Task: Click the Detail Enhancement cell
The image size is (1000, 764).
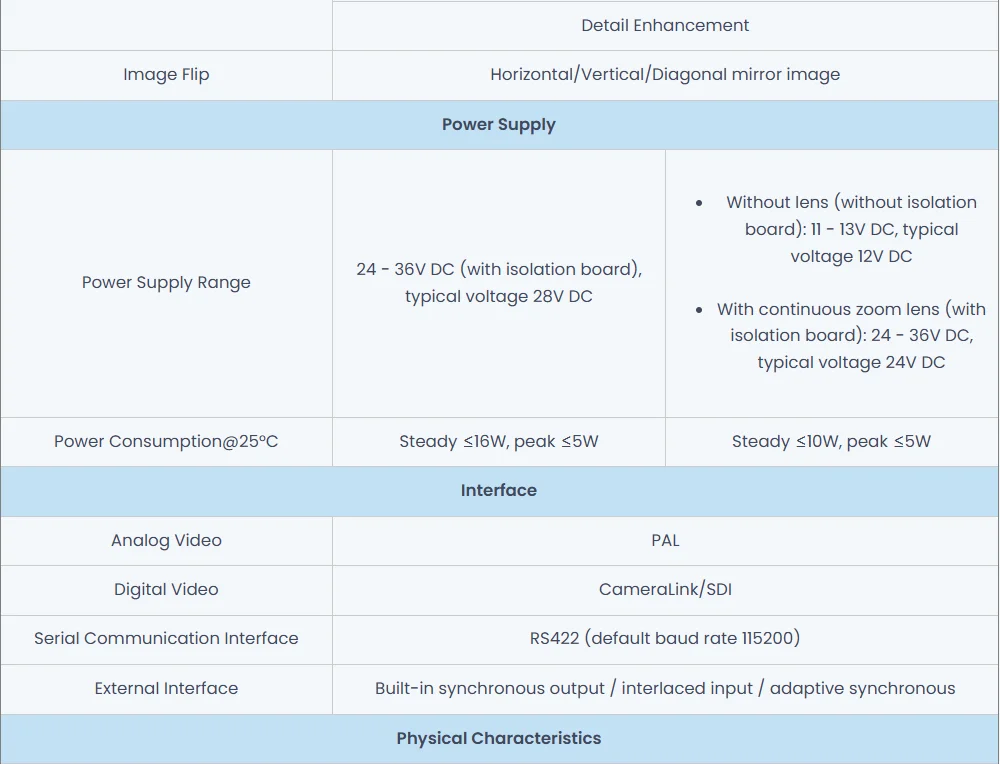Action: coord(665,25)
